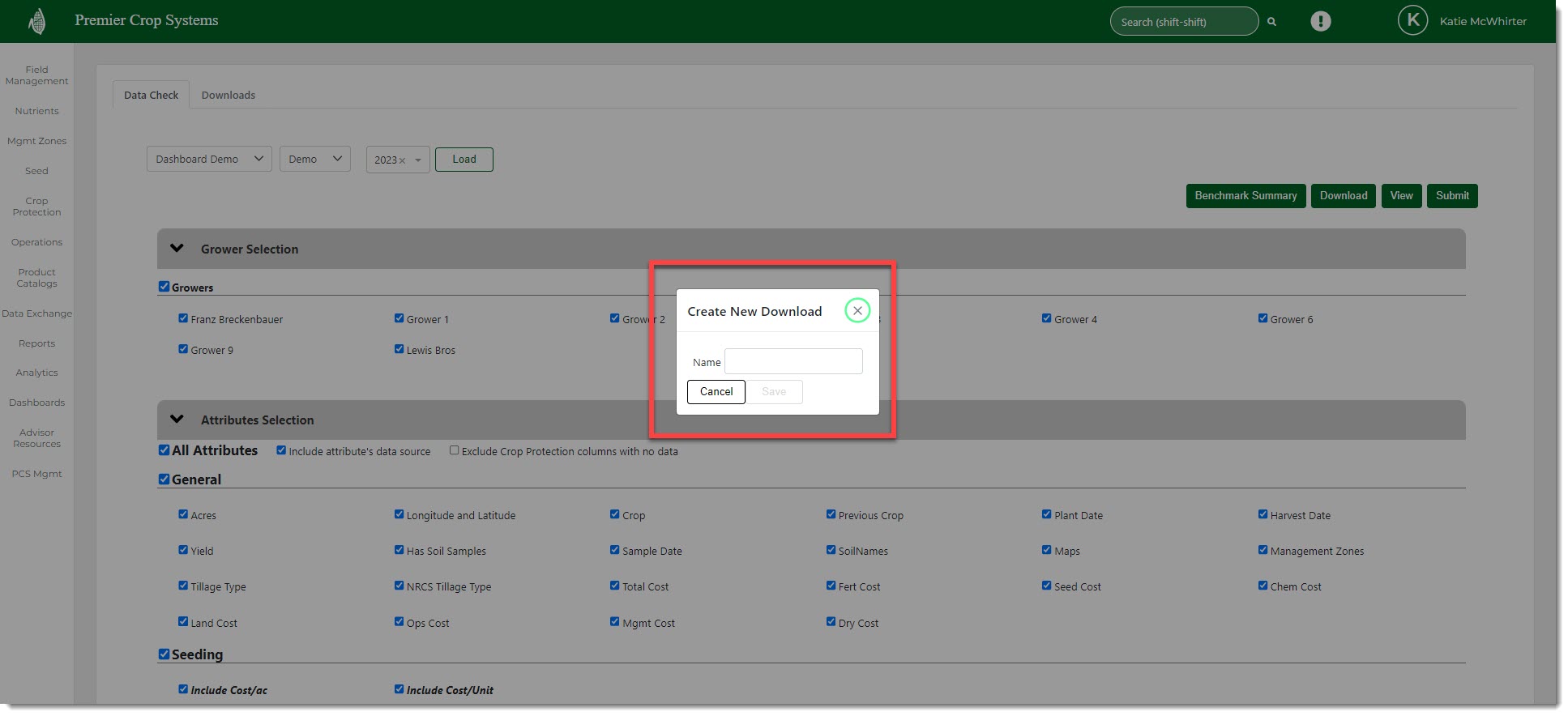Image resolution: width=1568 pixels, height=716 pixels.
Task: Click Cancel in the download dialog
Action: 716,392
